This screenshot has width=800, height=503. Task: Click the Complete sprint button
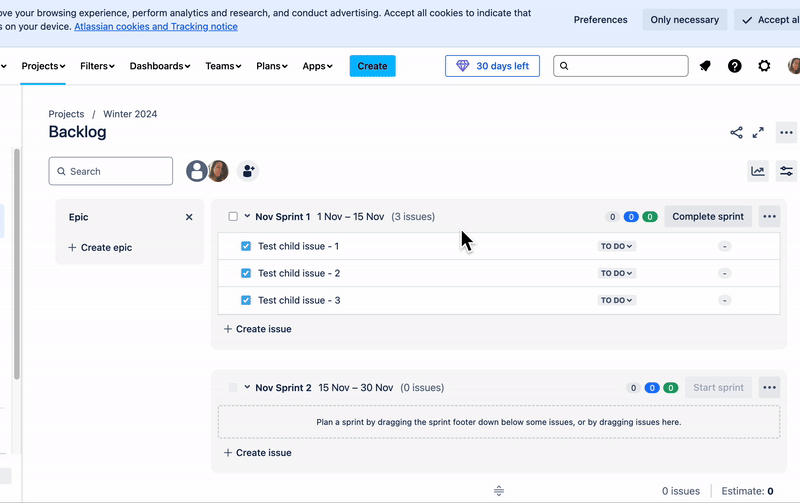pyautogui.click(x=708, y=216)
